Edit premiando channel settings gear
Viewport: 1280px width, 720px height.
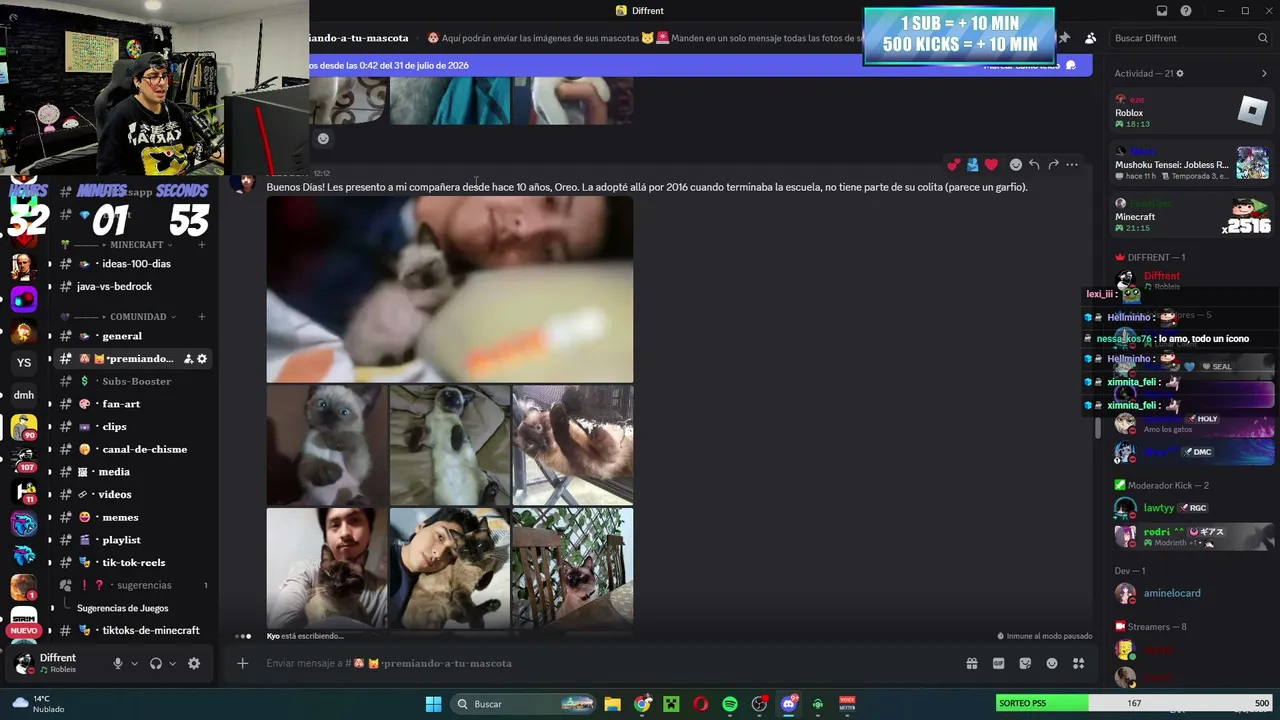point(202,359)
